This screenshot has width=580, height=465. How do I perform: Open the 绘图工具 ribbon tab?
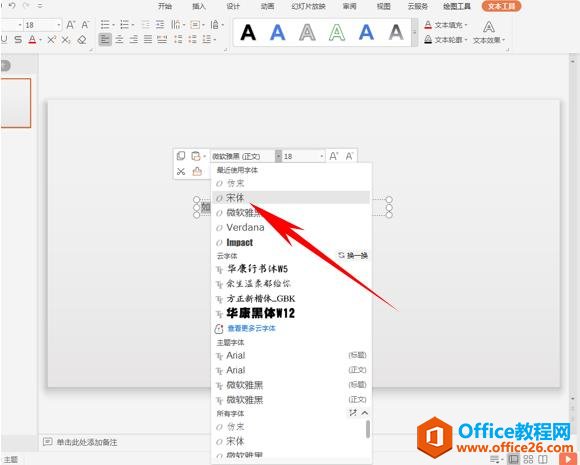(457, 6)
